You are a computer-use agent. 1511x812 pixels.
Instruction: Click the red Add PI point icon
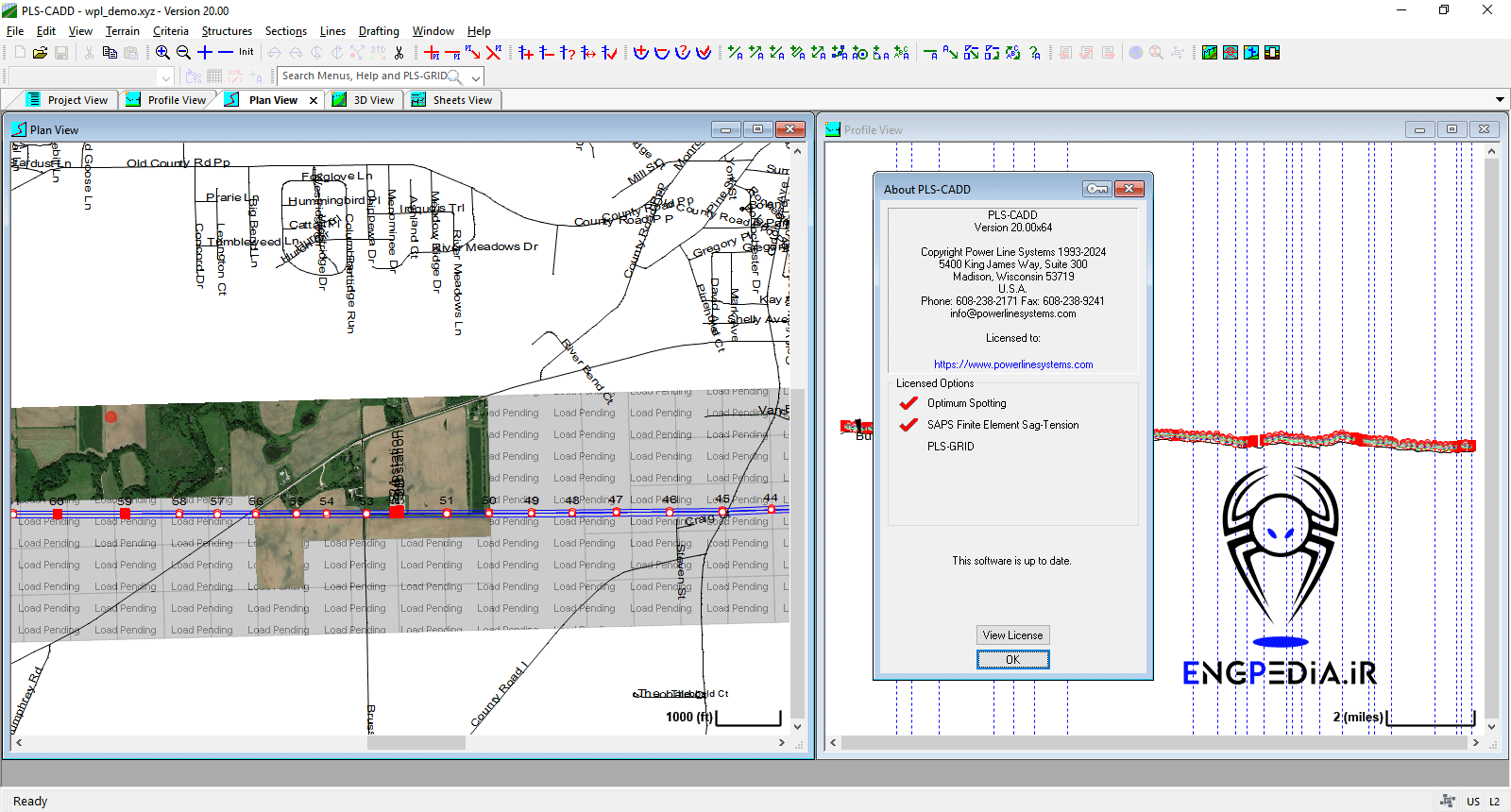[432, 53]
